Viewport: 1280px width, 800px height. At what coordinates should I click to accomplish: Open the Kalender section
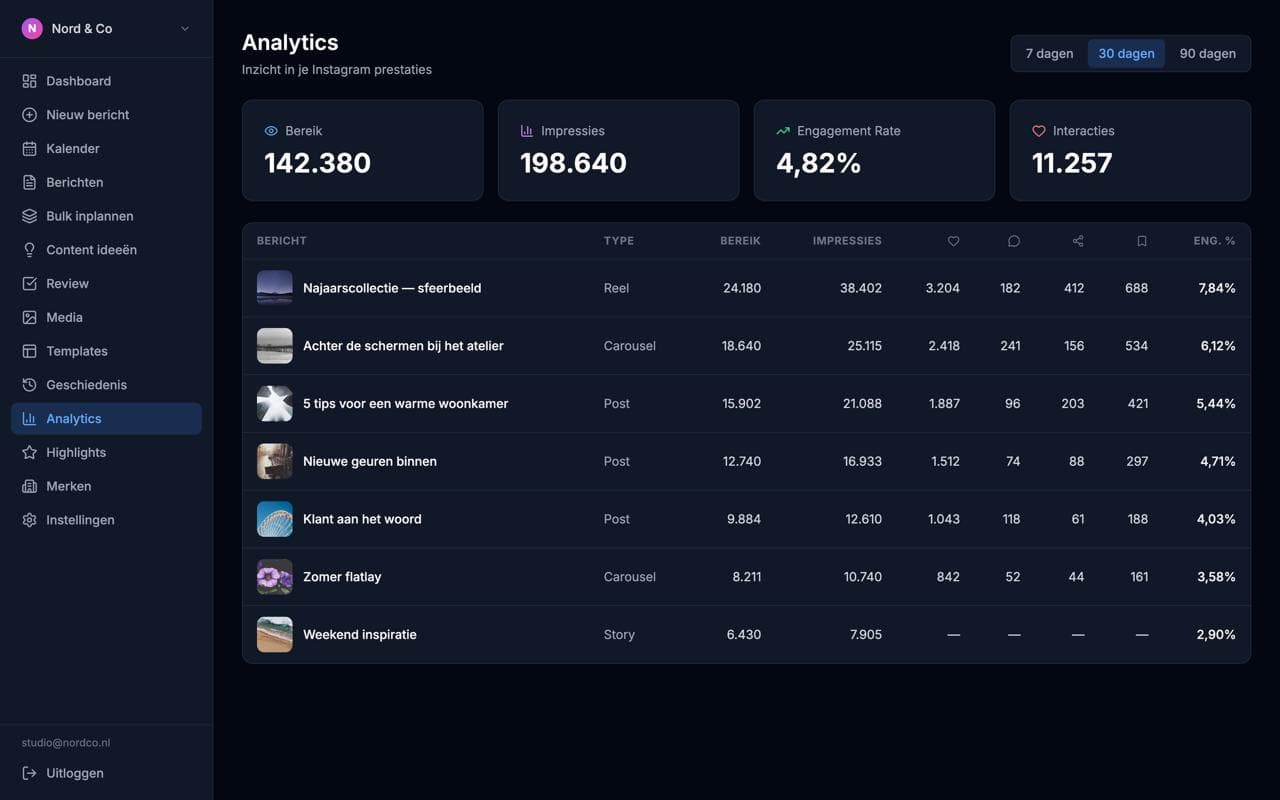[106, 149]
